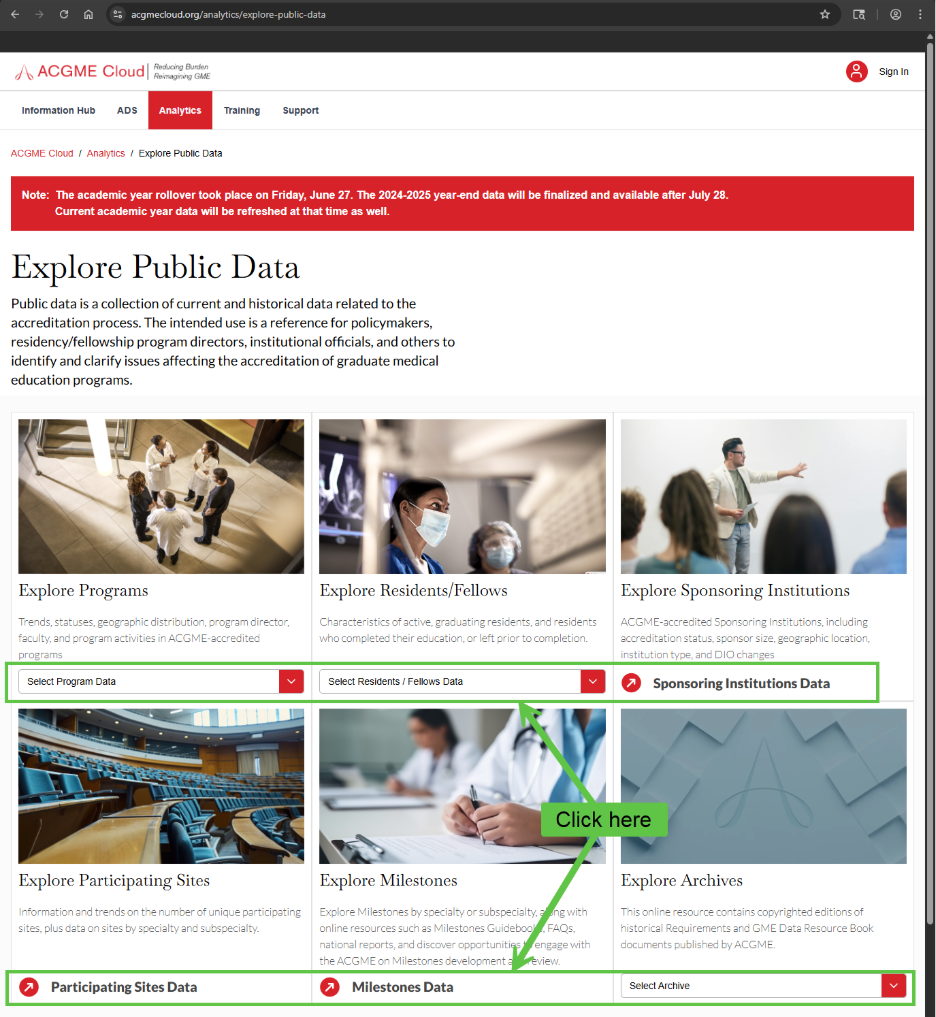936x1017 pixels.
Task: Click the browser media/search tab icon
Action: tap(859, 14)
